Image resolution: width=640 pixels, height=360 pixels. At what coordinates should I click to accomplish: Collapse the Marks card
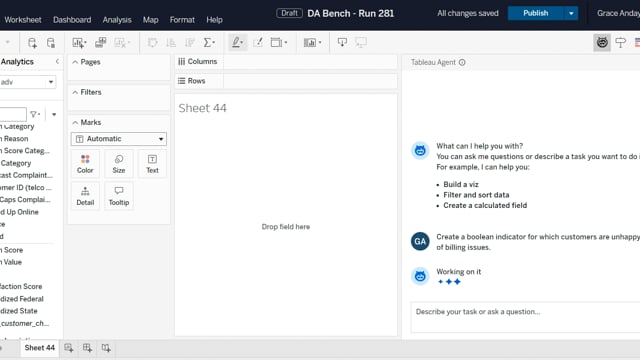click(75, 122)
